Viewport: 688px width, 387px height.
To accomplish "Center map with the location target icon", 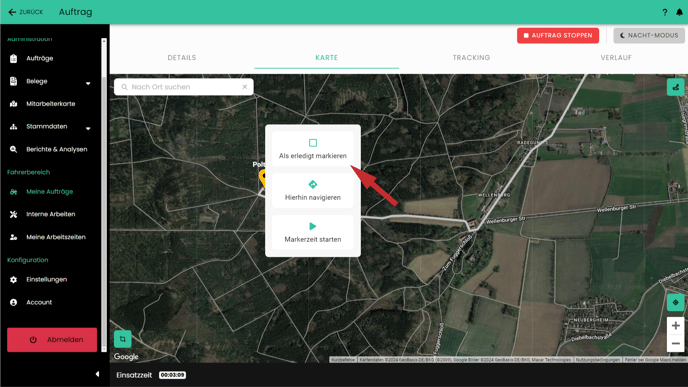I will click(x=676, y=302).
